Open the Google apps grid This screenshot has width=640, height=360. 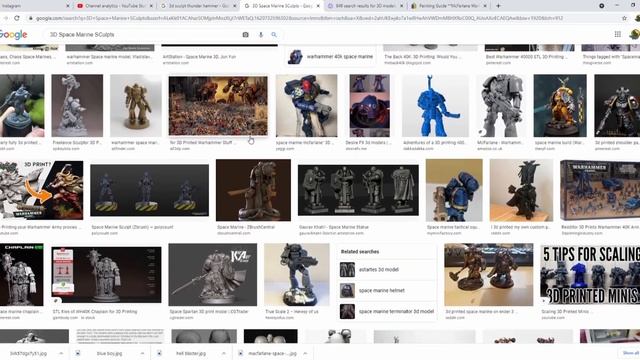click(618, 34)
